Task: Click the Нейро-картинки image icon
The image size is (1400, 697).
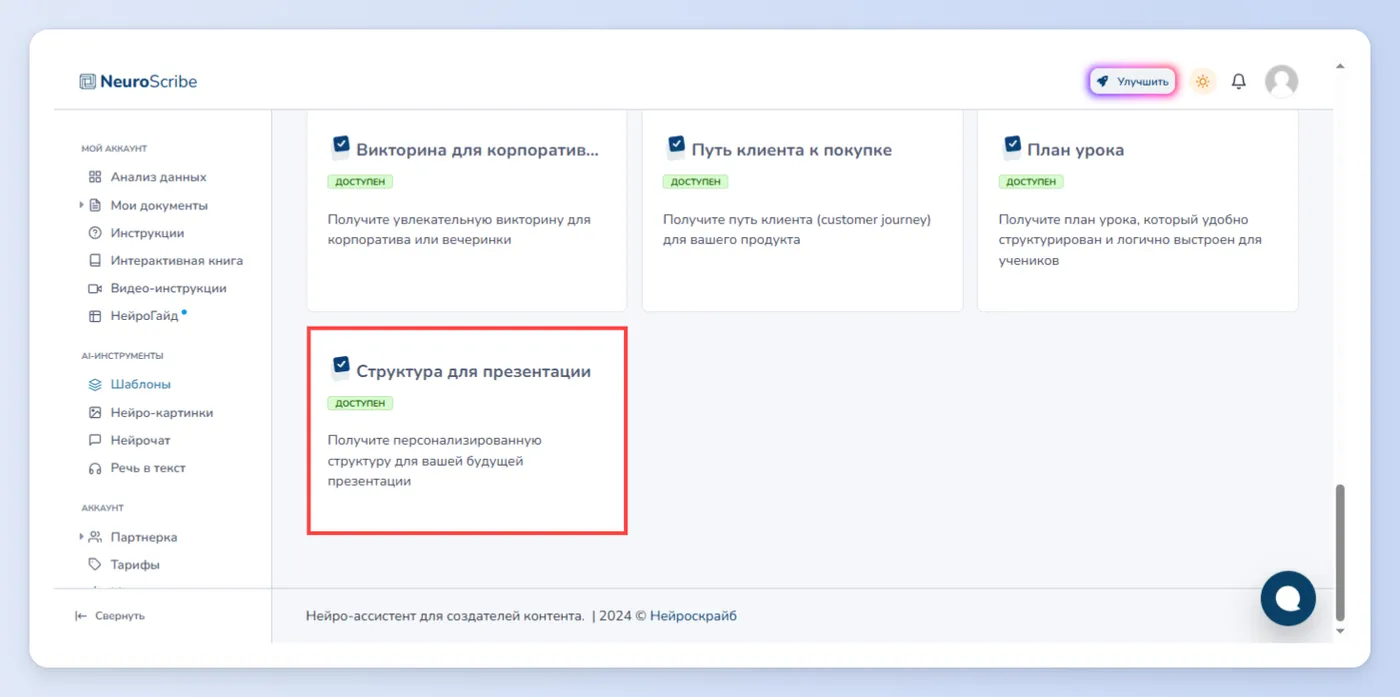Action: click(x=95, y=412)
